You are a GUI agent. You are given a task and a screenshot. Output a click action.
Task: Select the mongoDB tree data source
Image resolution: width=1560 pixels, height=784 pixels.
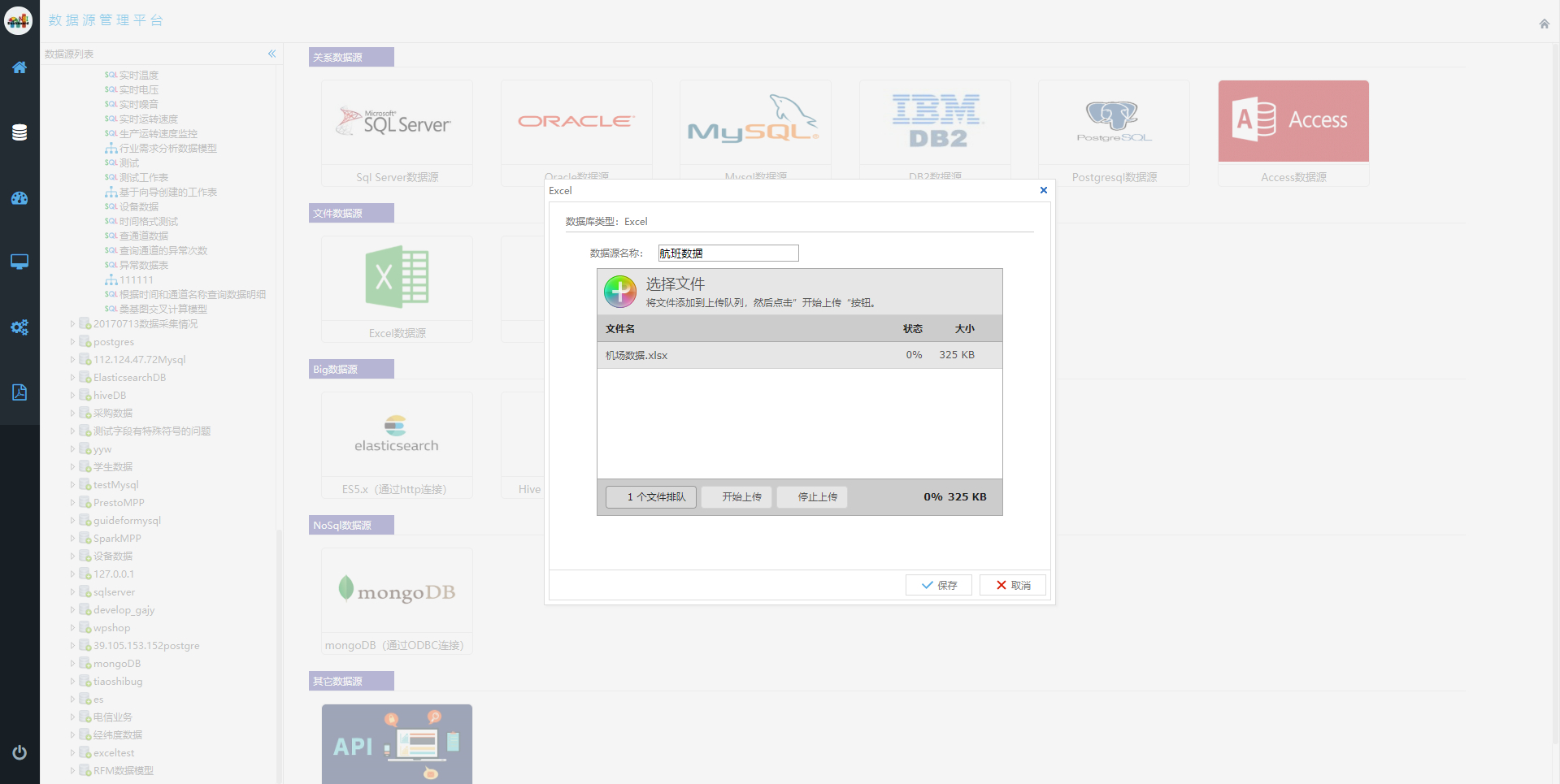pyautogui.click(x=116, y=664)
